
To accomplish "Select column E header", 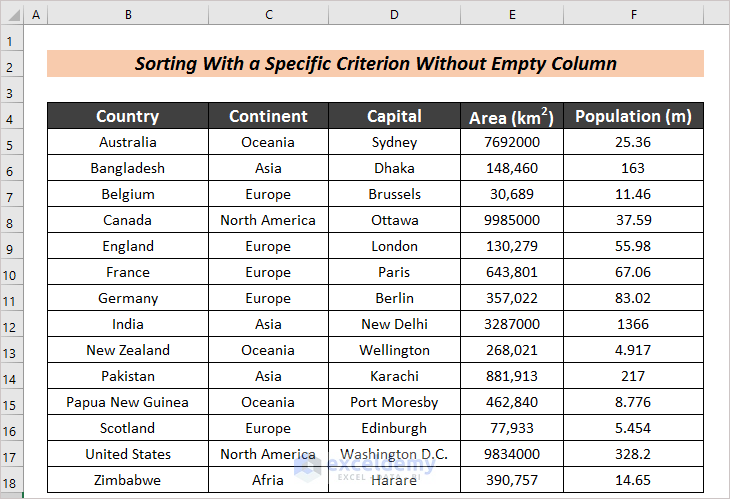I will tap(511, 16).
